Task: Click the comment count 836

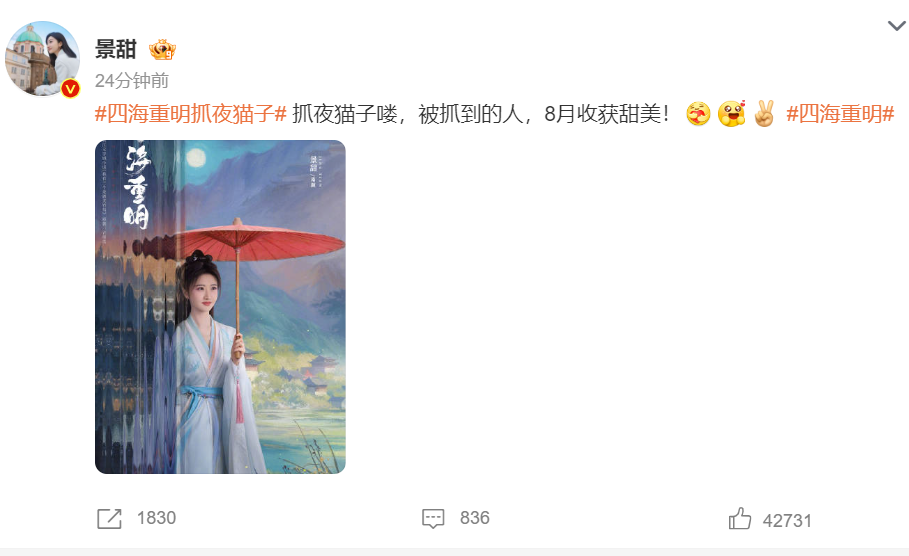Action: 474,518
